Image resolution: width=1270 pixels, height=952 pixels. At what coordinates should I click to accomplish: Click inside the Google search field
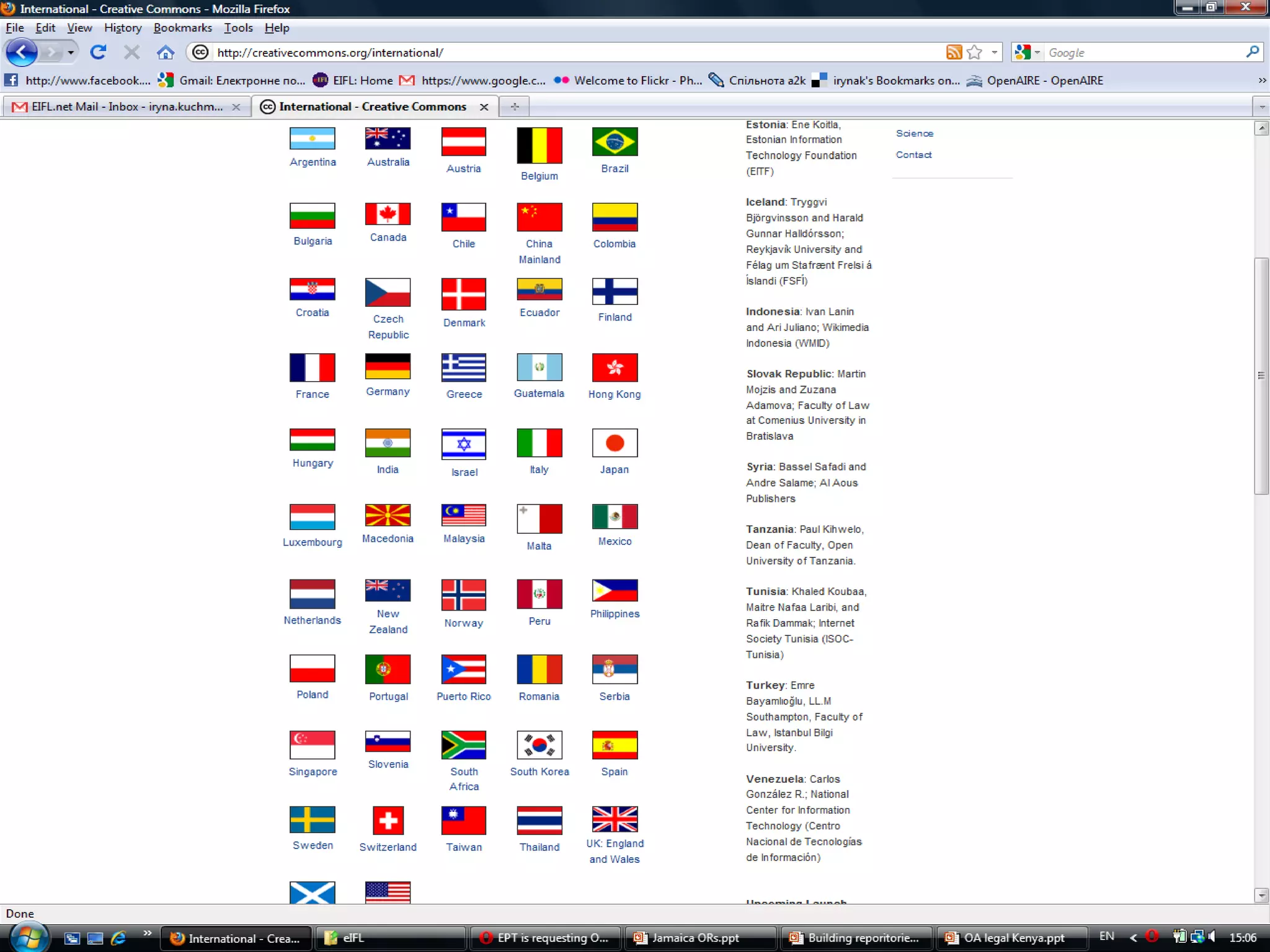1141,53
